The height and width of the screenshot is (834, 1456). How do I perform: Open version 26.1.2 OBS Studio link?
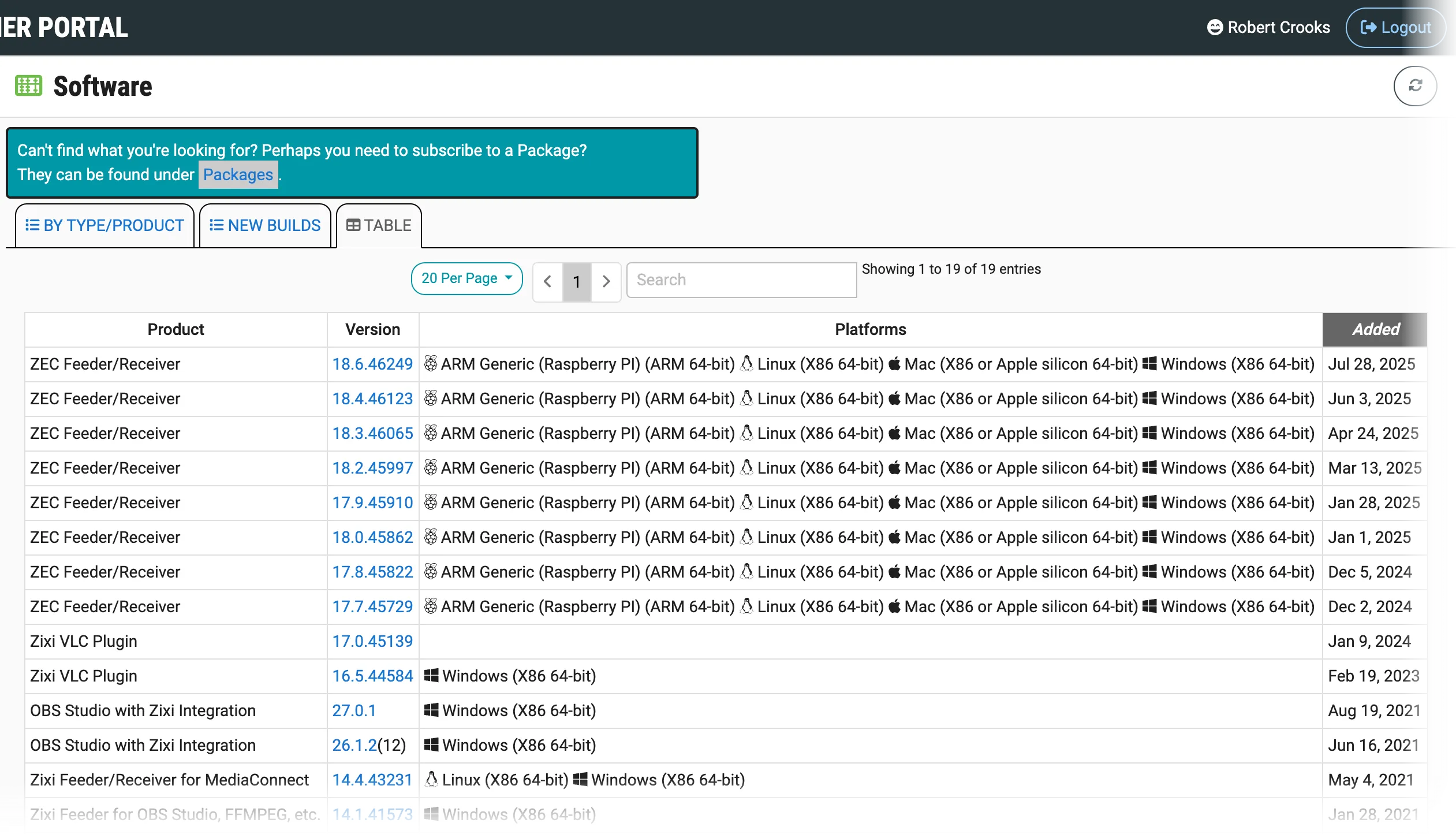[x=354, y=745]
